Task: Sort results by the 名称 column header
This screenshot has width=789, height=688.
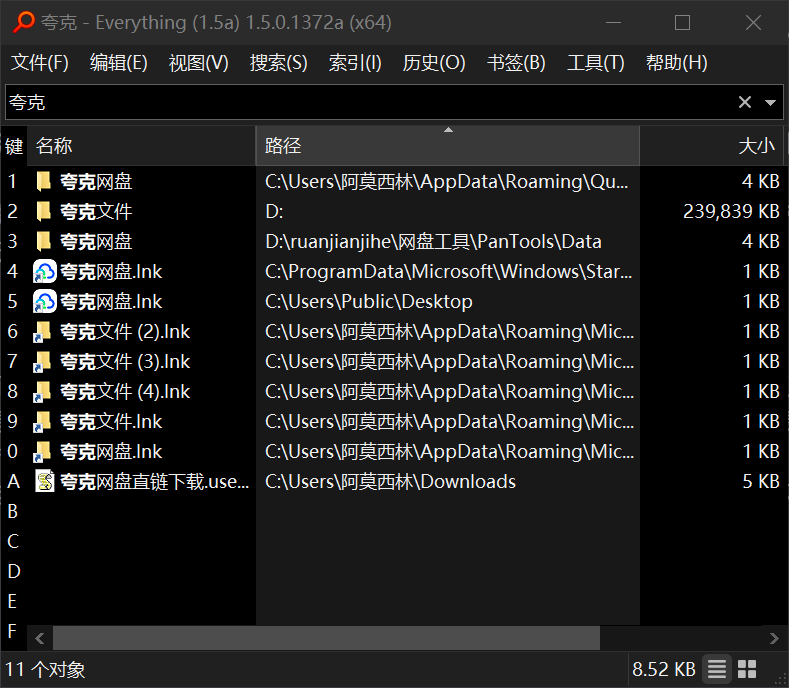Action: [x=141, y=146]
